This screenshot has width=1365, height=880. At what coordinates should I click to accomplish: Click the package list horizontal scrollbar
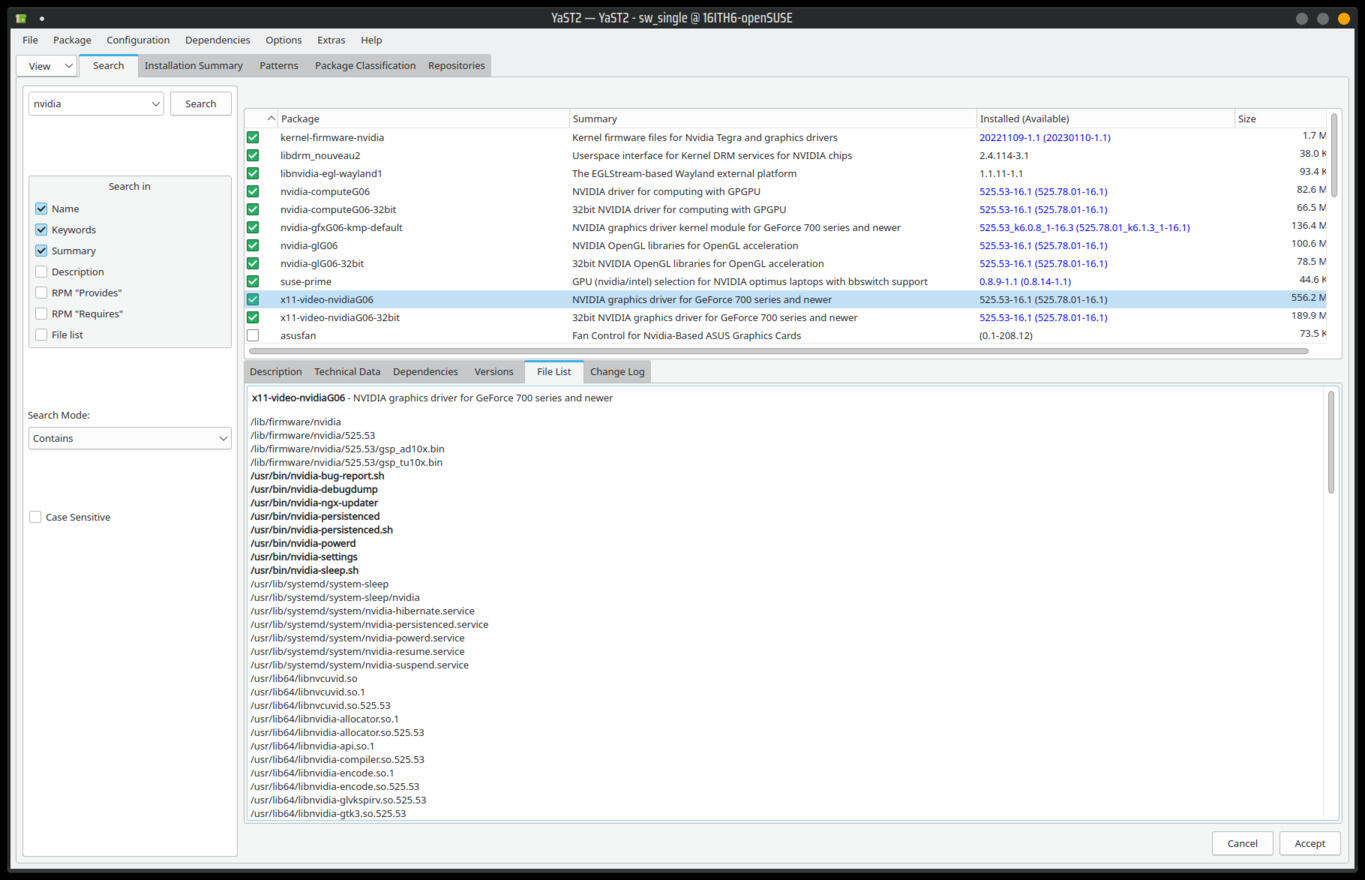[x=778, y=351]
